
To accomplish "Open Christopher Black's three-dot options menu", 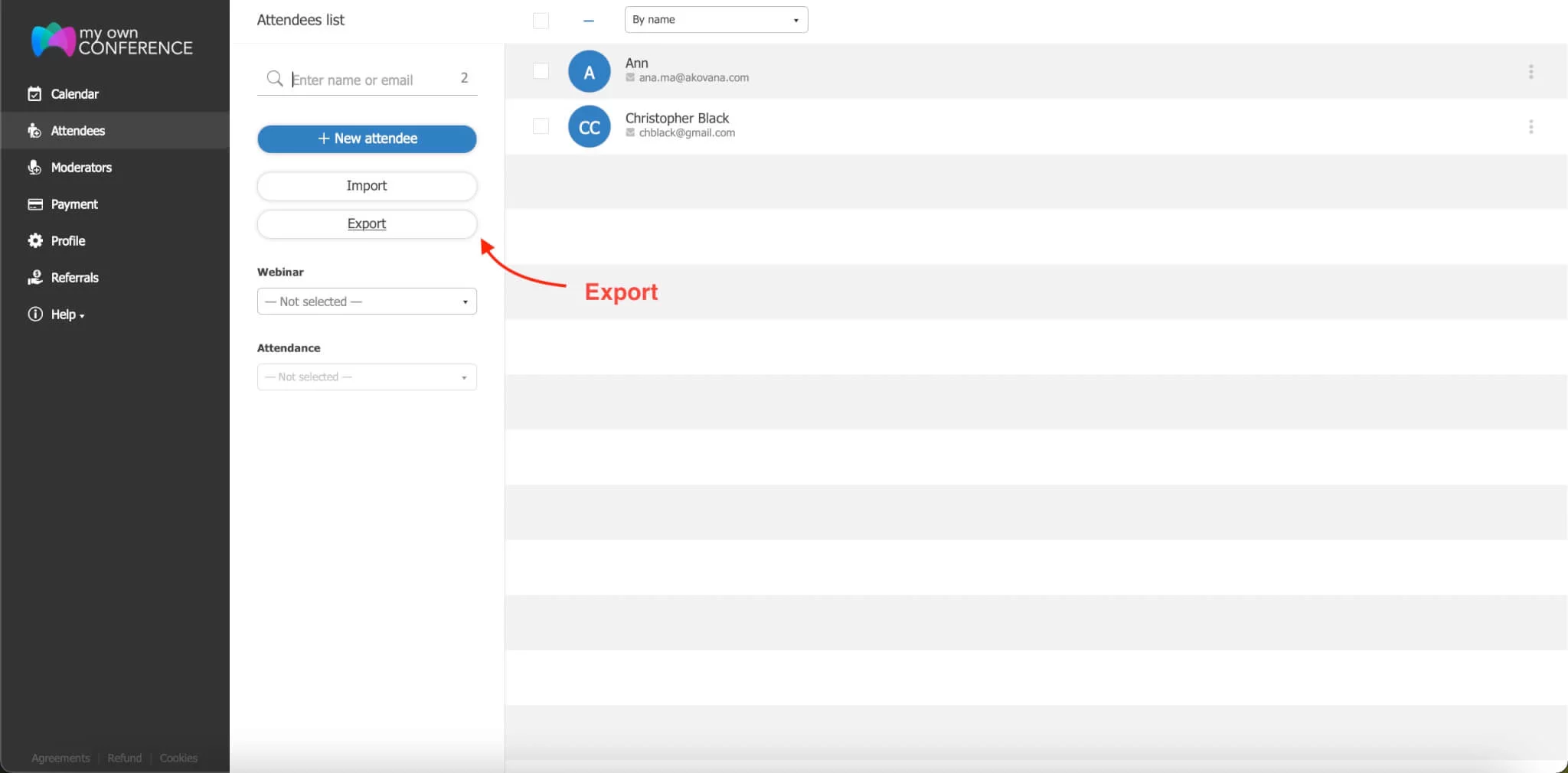I will click(x=1530, y=127).
